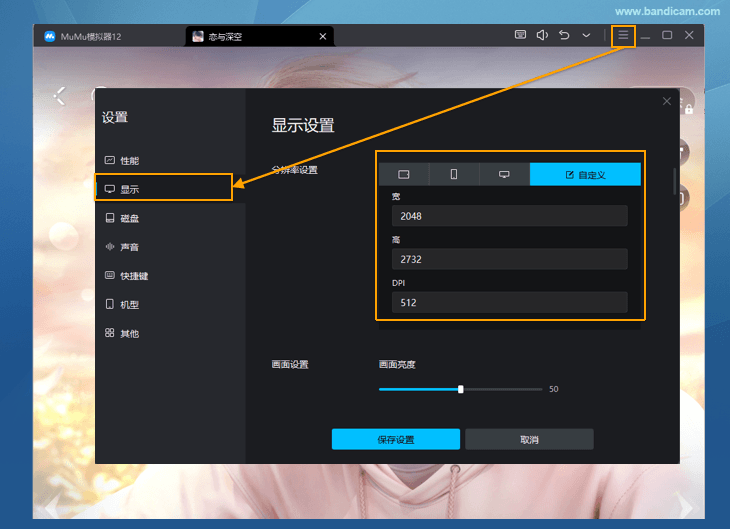Click the 画面设置 label

point(290,365)
